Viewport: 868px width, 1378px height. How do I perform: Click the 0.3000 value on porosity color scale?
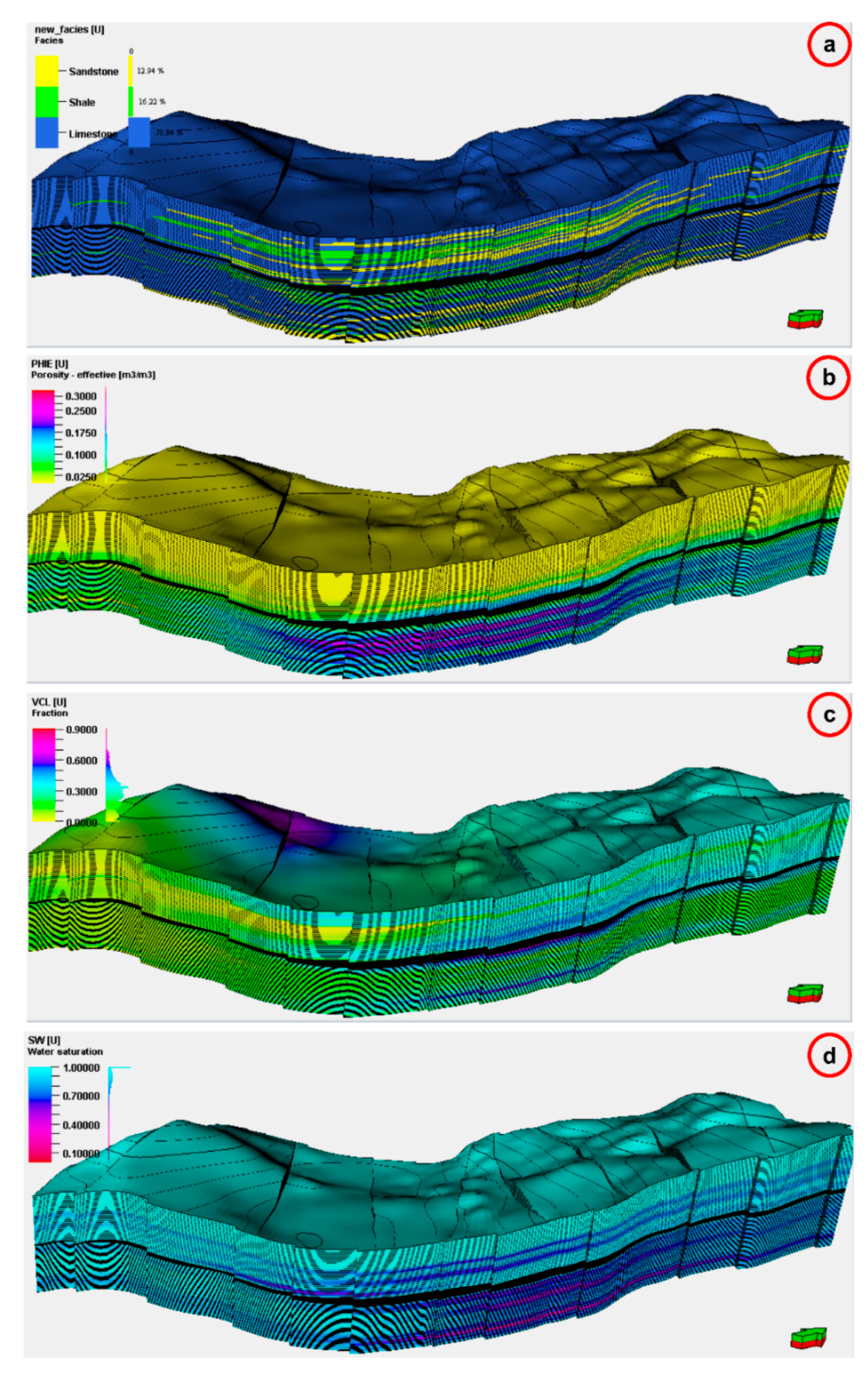point(81,396)
